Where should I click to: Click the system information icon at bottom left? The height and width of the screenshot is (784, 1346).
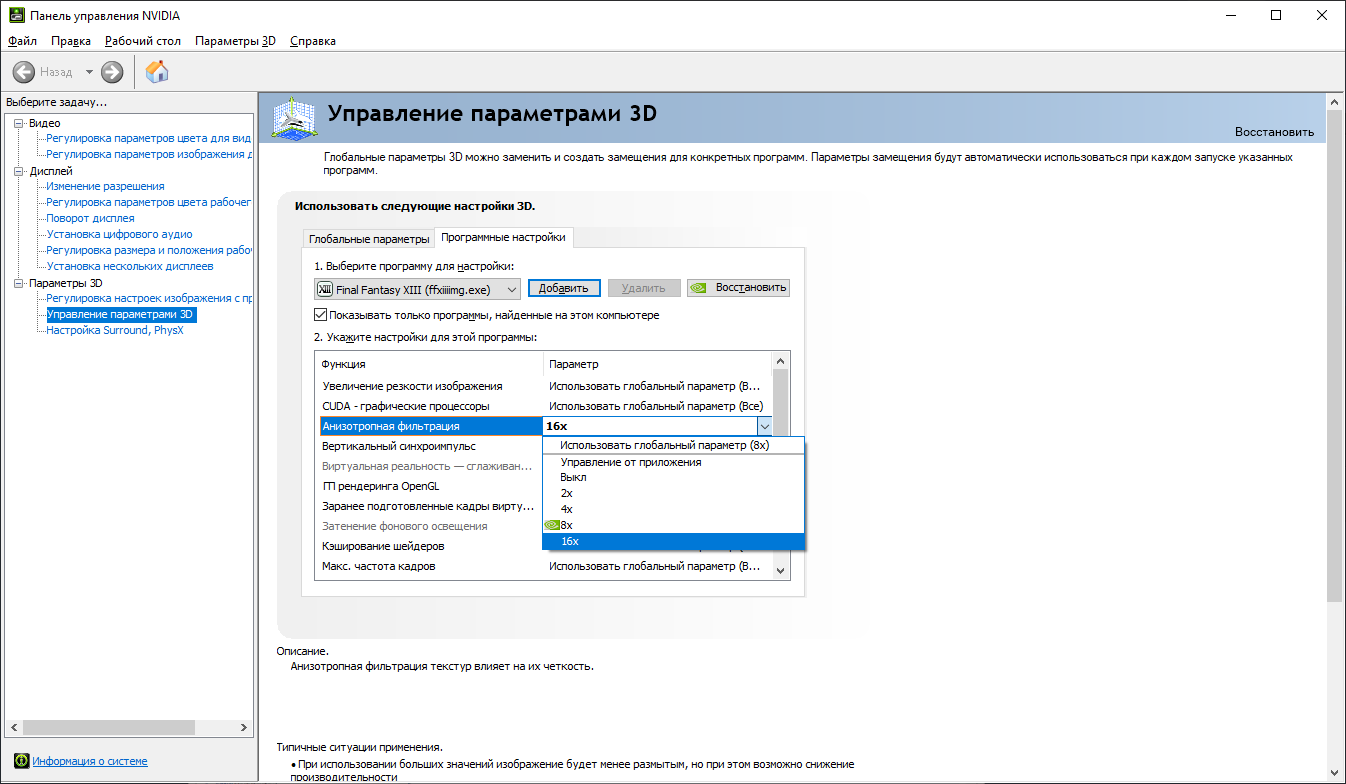(x=21, y=761)
